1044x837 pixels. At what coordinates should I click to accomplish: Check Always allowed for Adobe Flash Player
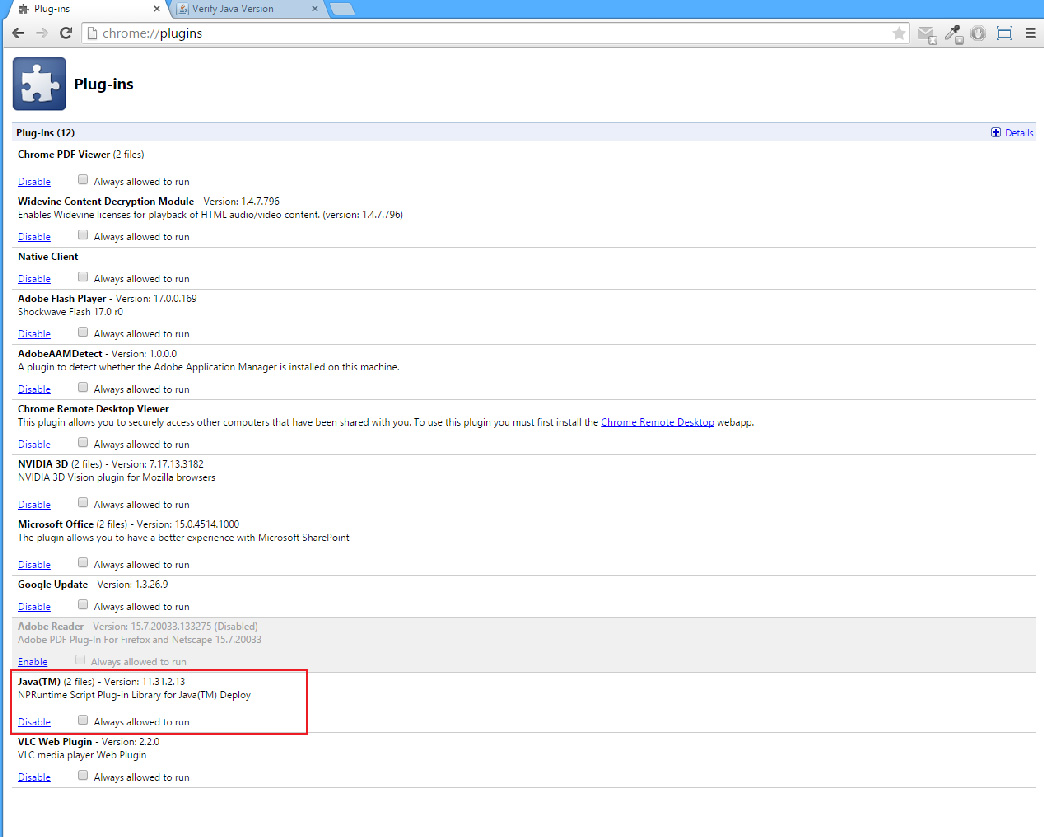point(83,332)
